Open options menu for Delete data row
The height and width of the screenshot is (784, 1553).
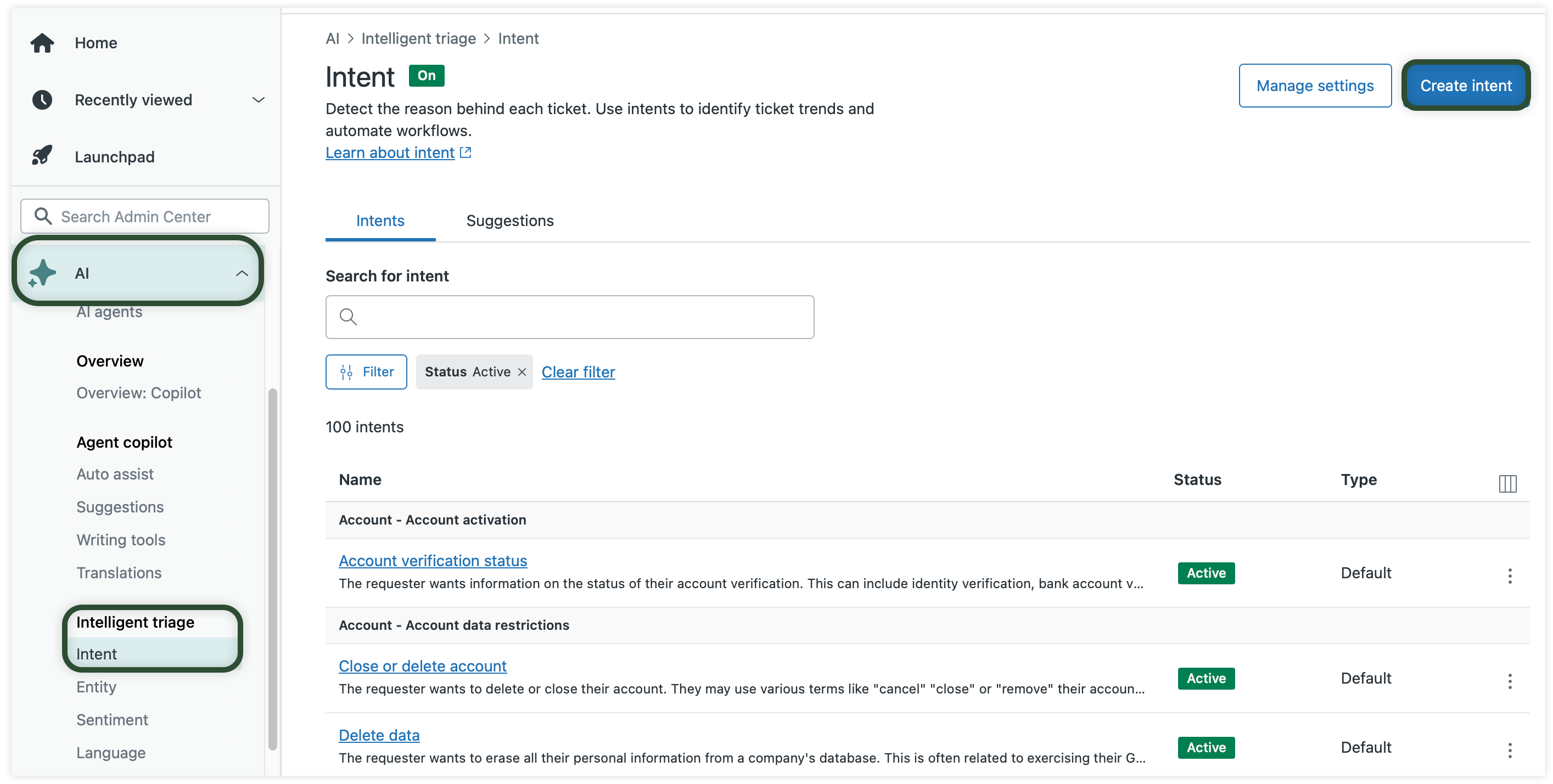(x=1510, y=749)
